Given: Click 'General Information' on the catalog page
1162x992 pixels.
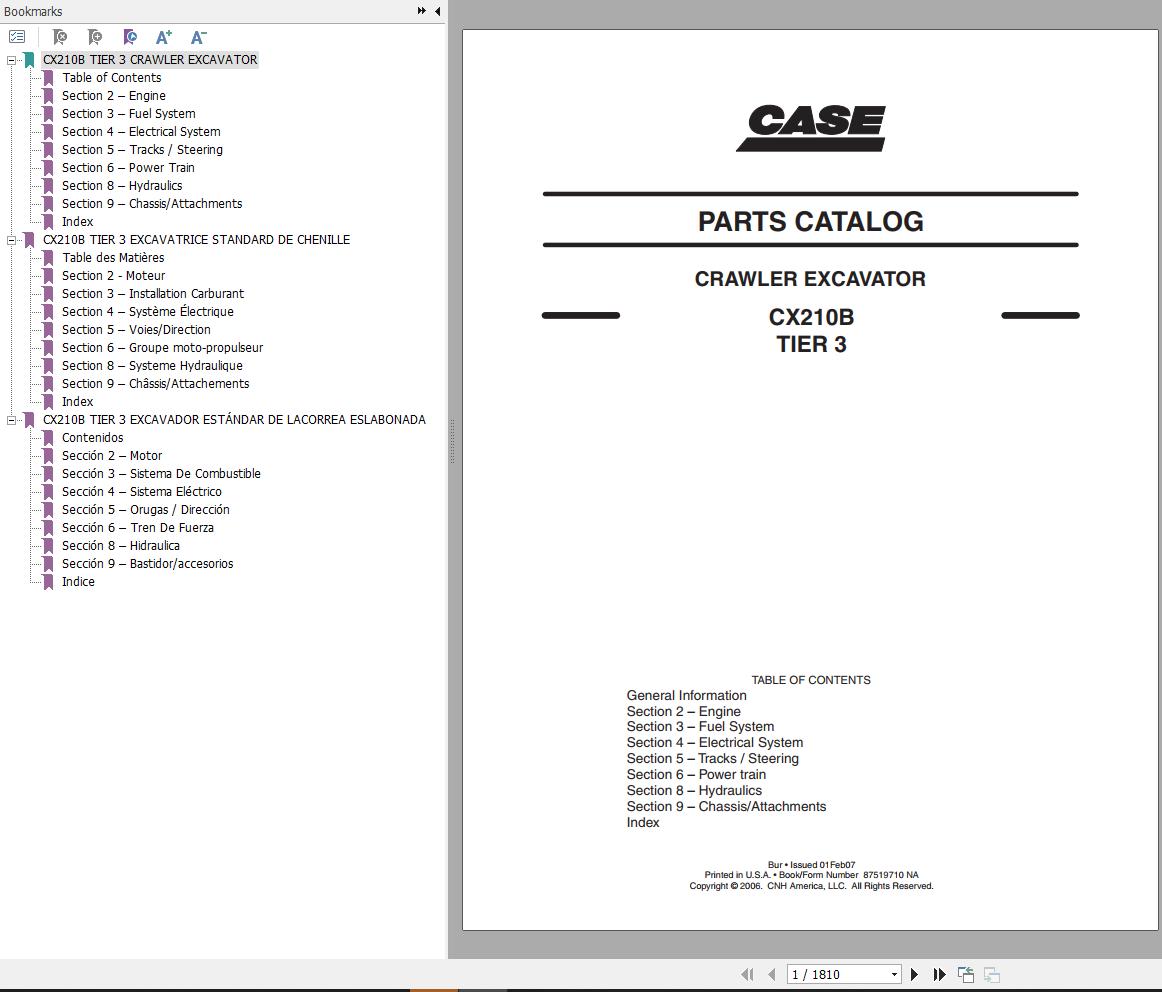Looking at the screenshot, I should [686, 696].
